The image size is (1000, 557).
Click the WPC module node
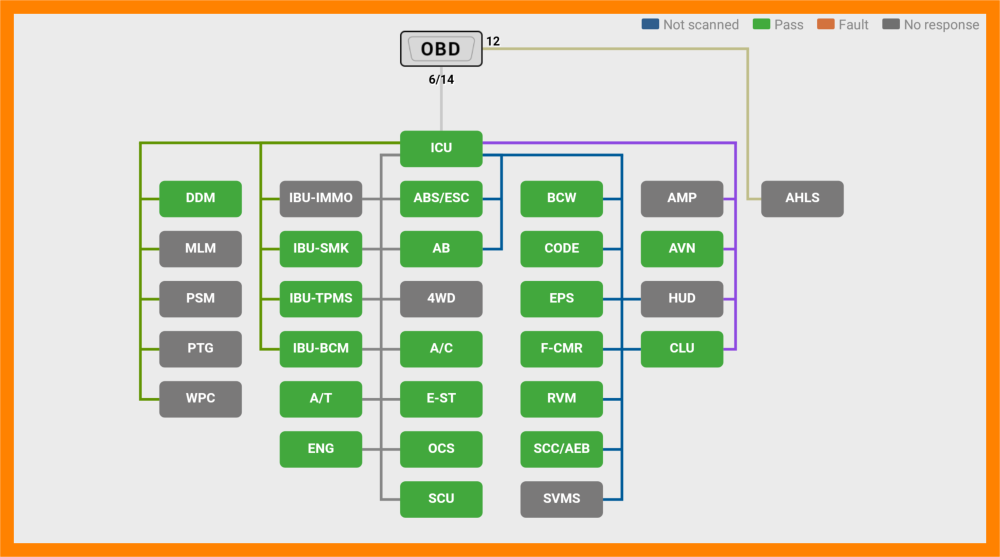(x=200, y=399)
